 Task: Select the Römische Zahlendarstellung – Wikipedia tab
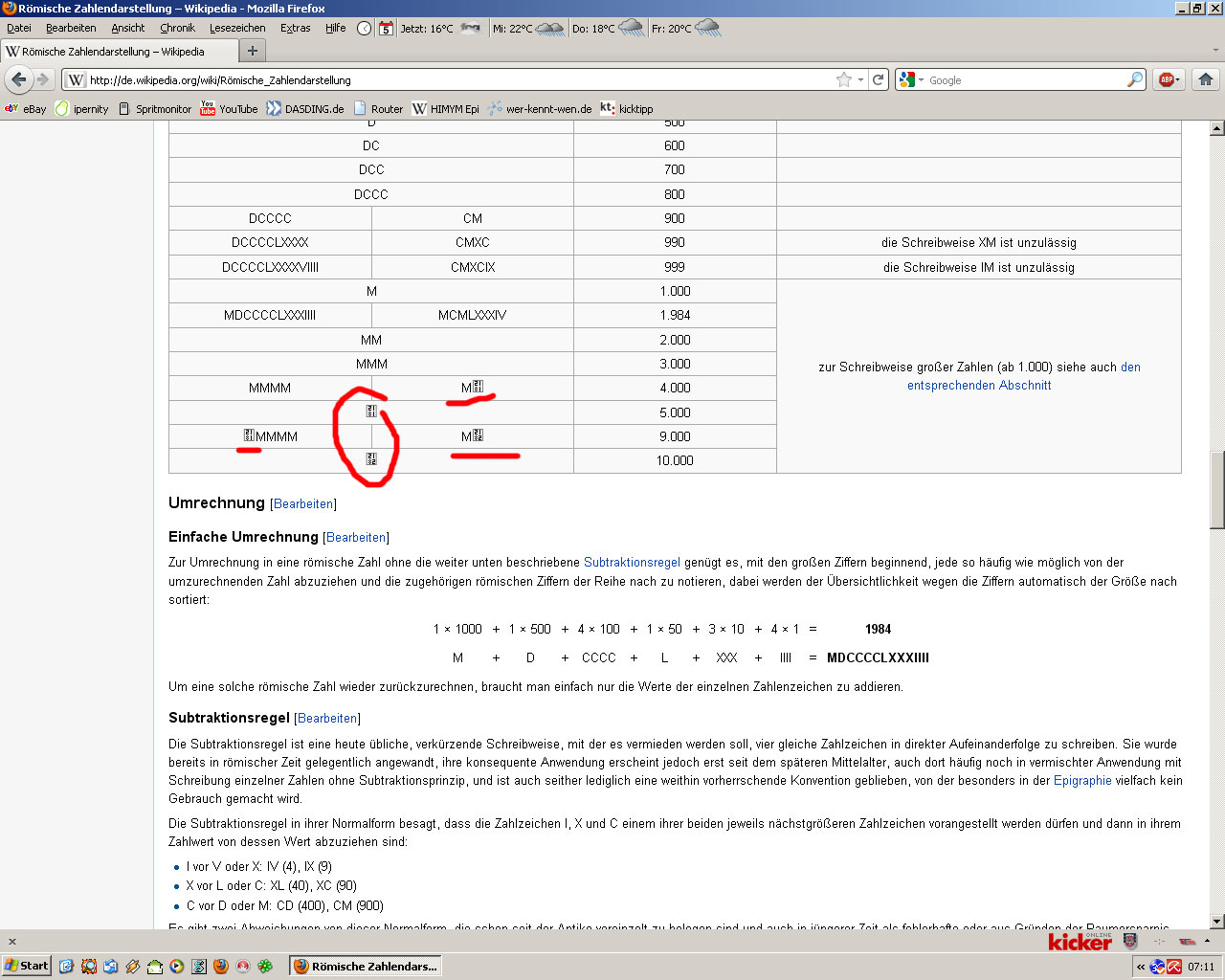click(119, 51)
